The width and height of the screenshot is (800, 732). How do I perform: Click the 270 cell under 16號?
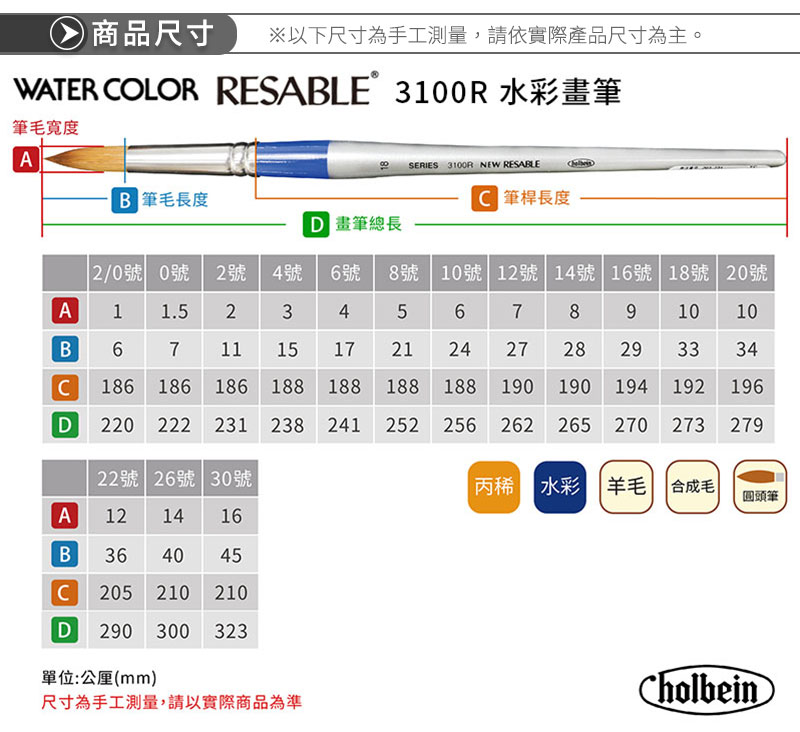631,425
